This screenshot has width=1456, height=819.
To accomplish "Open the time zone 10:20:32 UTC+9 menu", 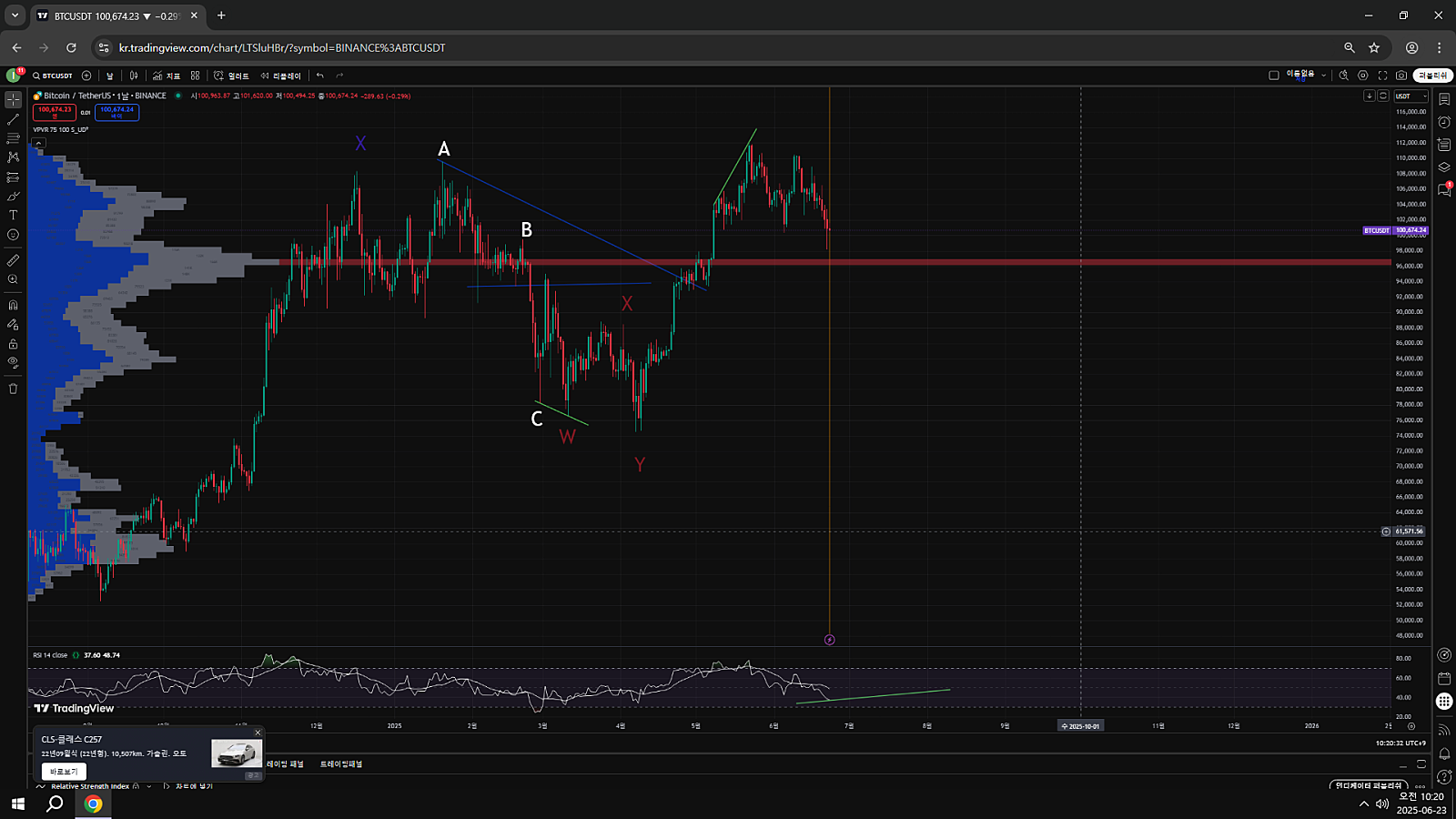I will (x=1400, y=743).
